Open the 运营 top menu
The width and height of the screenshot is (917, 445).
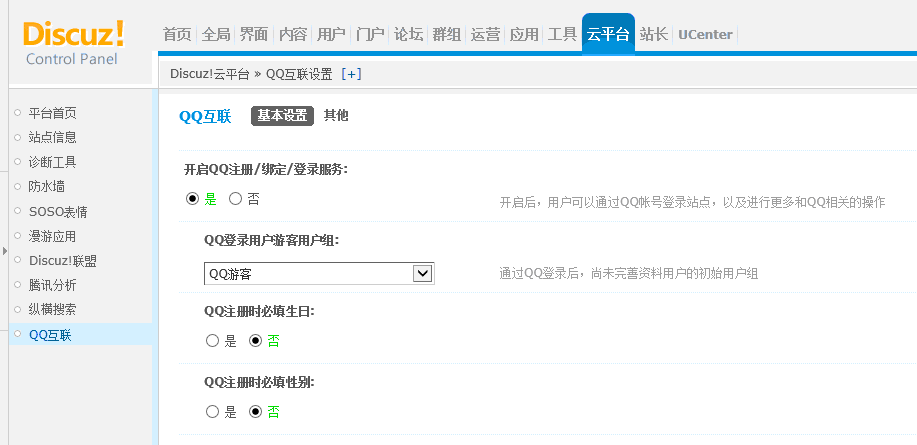coord(485,34)
